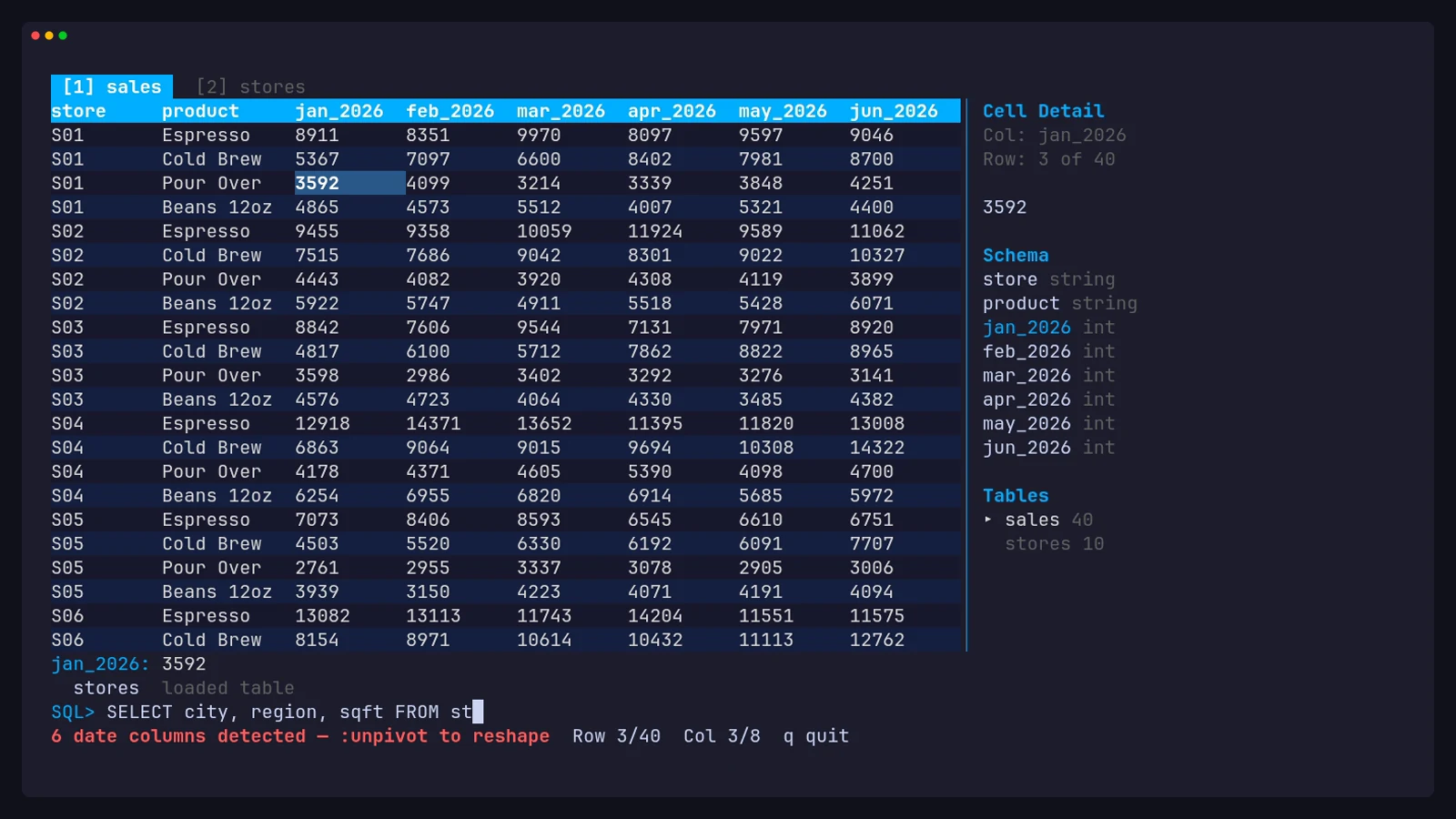Click the 3592 value in Cell Detail
This screenshot has height=819, width=1456.
(x=1005, y=207)
